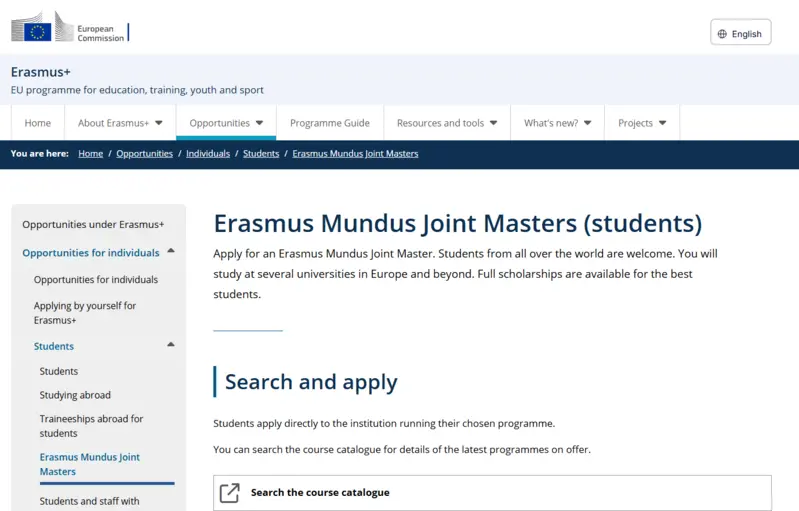
Task: Expand What's new? dropdown arrow
Action: (588, 123)
